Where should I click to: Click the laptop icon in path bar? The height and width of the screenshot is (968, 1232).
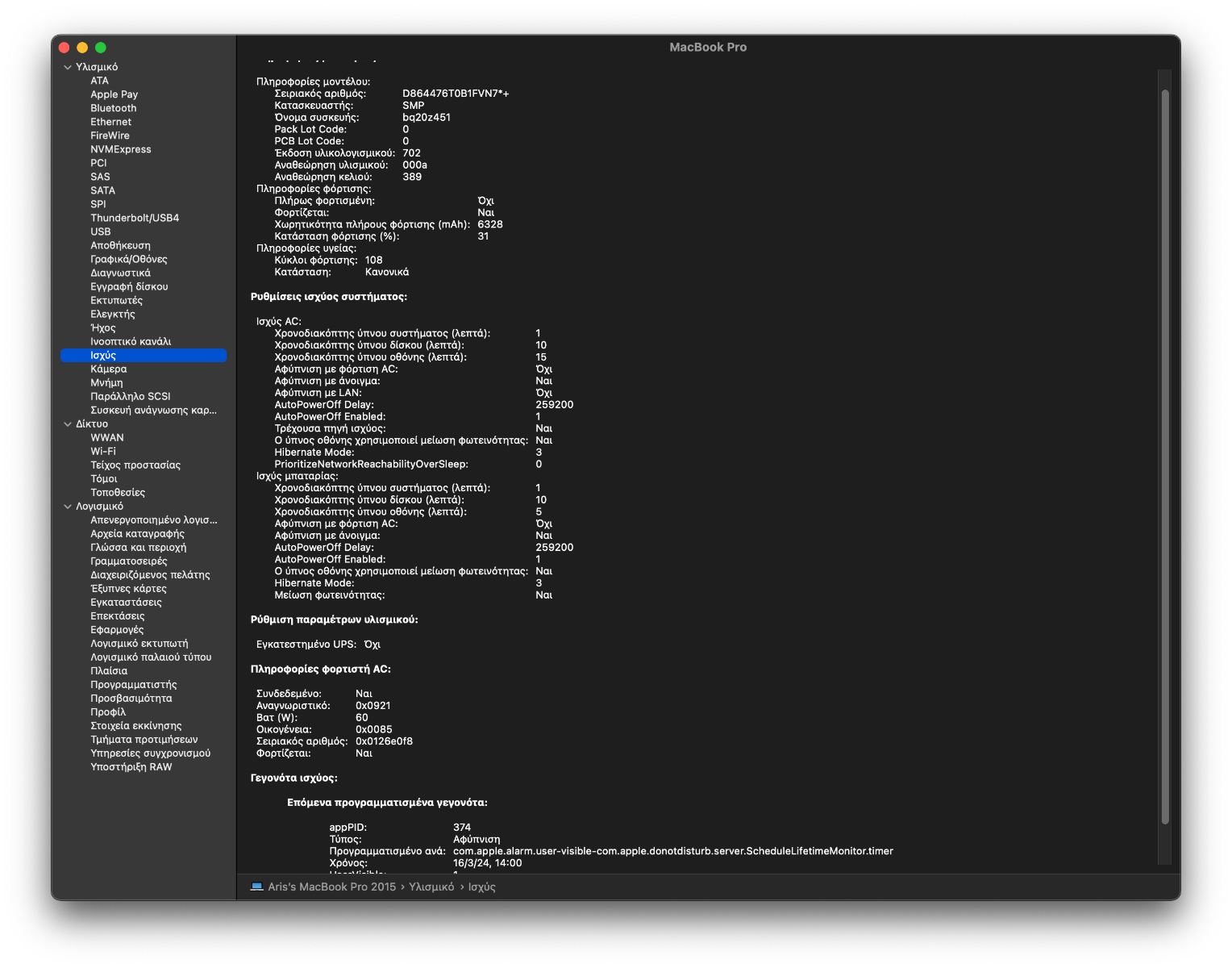click(x=256, y=887)
